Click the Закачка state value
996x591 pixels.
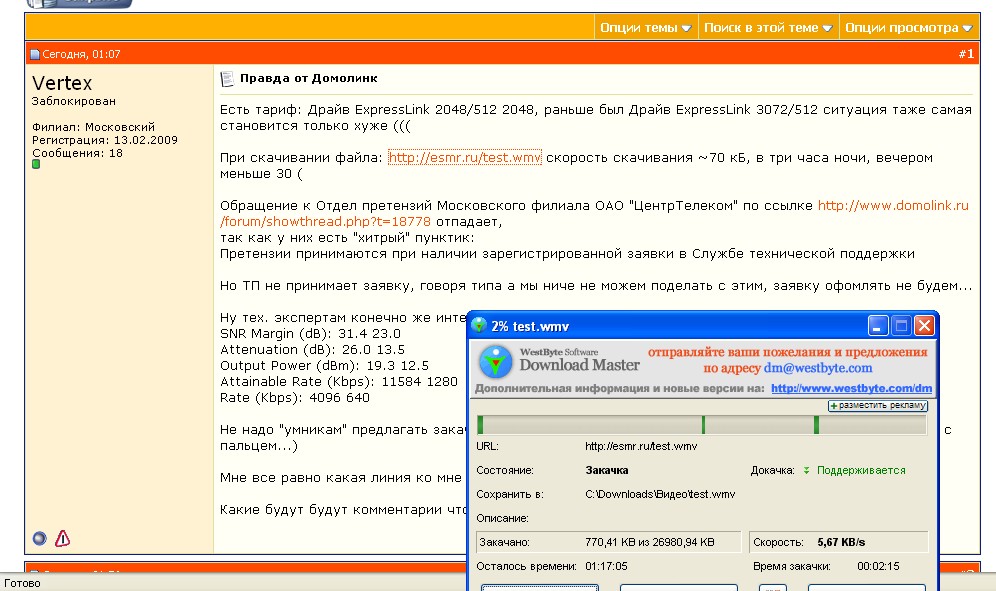[x=607, y=470]
